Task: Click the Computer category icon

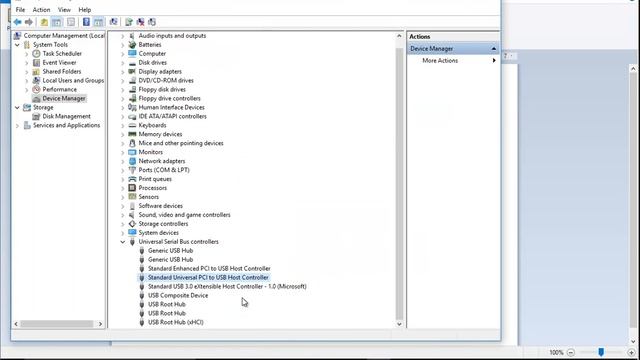Action: [x=132, y=53]
